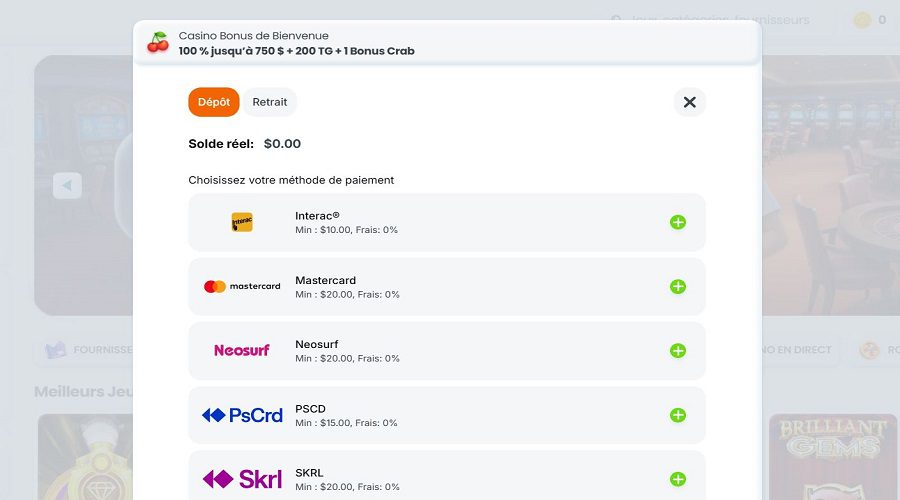Select the Mastercard method name
This screenshot has width=900, height=500.
(325, 280)
